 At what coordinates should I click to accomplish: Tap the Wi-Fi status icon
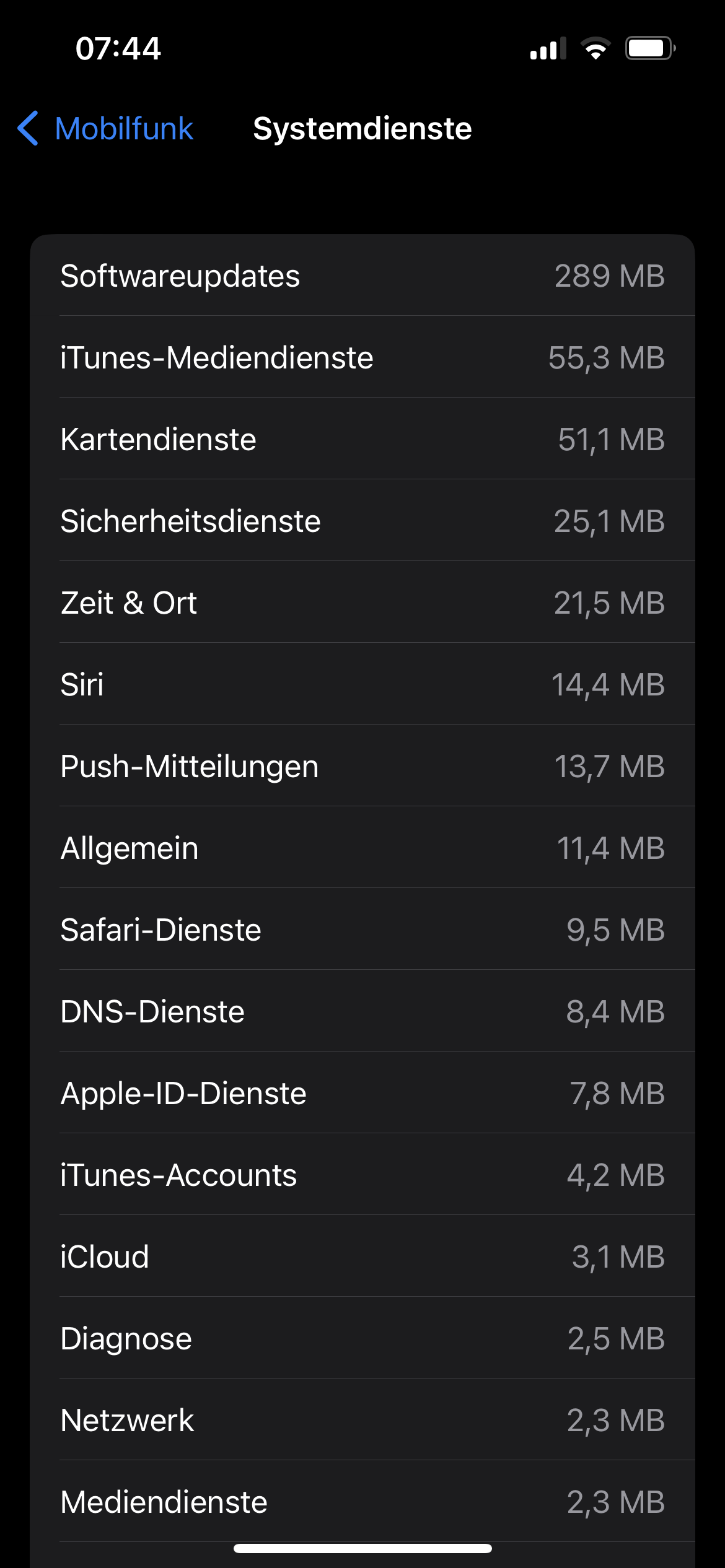[x=595, y=48]
